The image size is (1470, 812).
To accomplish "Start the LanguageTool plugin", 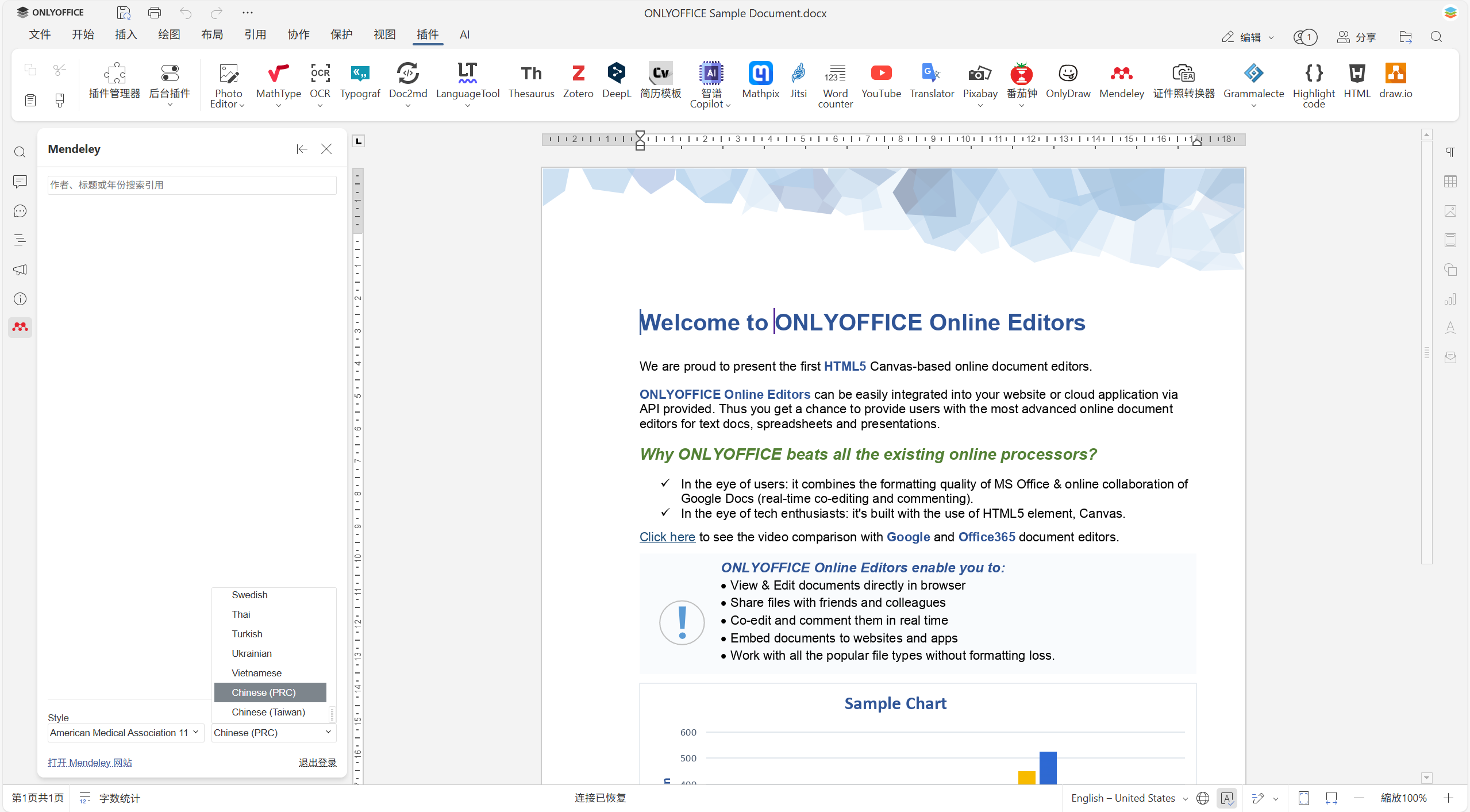I will [467, 85].
